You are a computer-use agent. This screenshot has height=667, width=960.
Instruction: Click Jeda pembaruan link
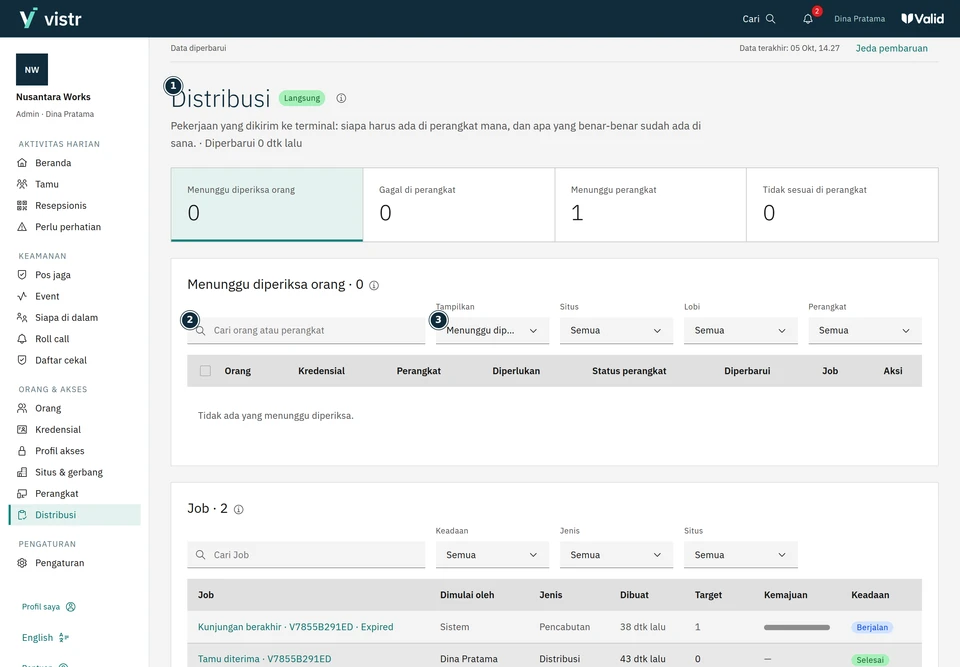point(891,48)
